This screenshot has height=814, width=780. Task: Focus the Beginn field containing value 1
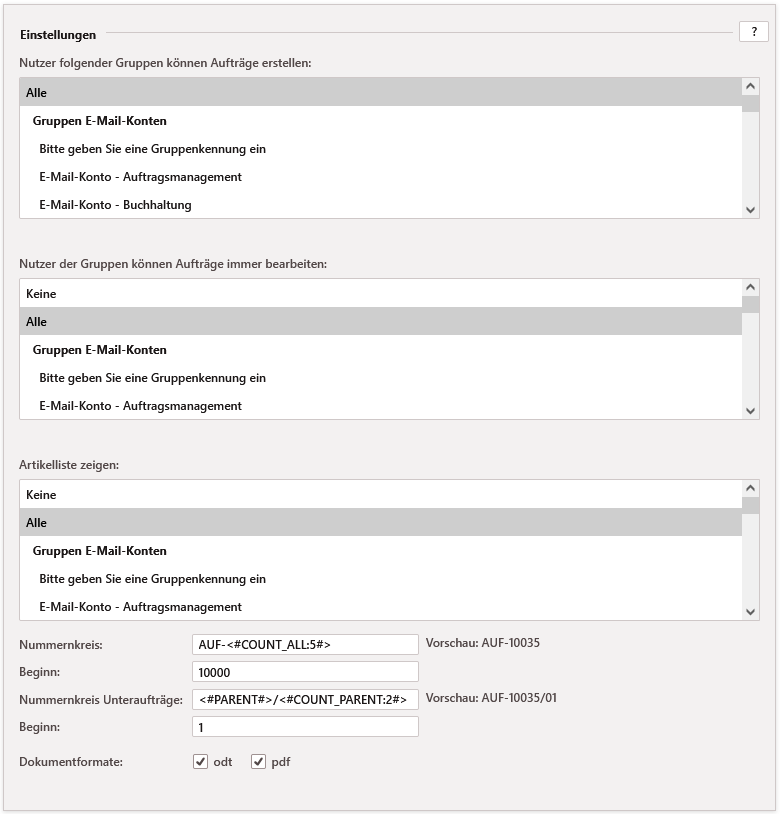point(305,726)
